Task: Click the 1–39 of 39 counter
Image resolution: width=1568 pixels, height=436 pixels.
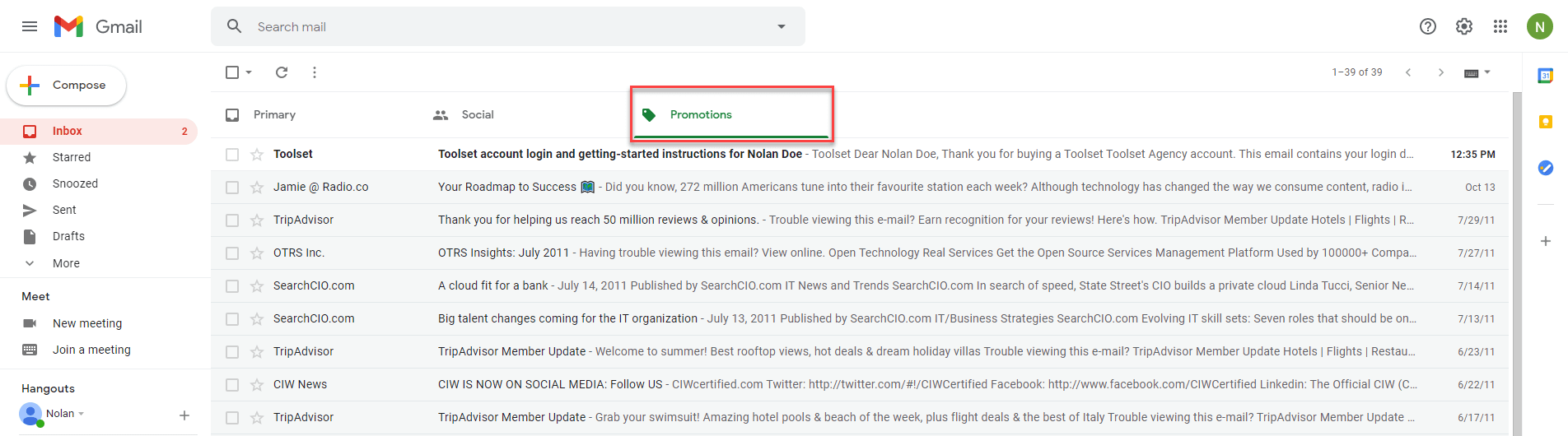Action: coord(1357,72)
